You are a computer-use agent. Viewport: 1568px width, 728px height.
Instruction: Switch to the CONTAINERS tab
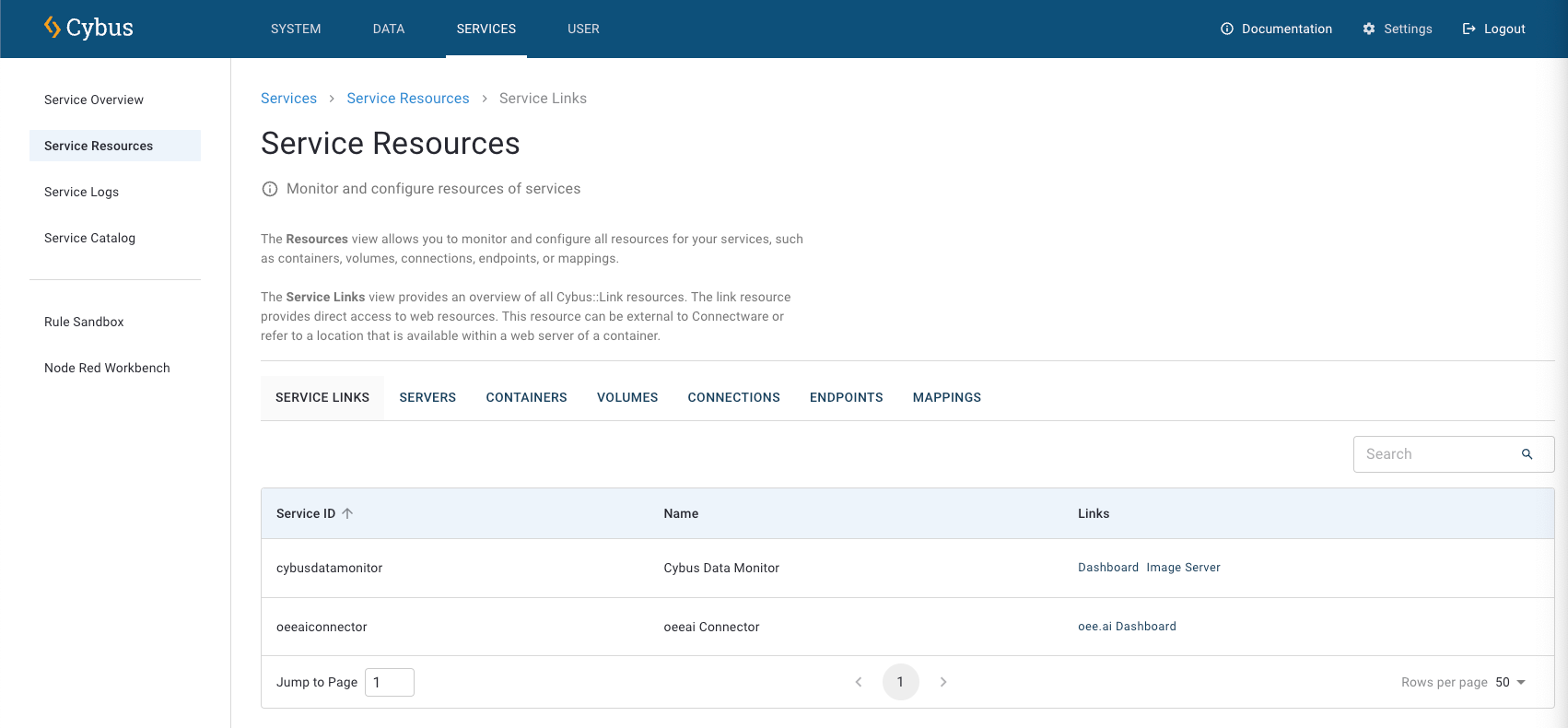pyautogui.click(x=526, y=397)
